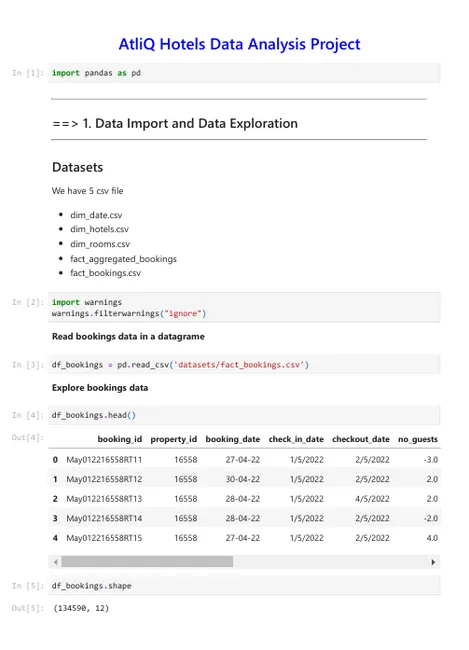This screenshot has width=469, height=650.
Task: Click the In [4] cell prompt
Action: (28, 415)
